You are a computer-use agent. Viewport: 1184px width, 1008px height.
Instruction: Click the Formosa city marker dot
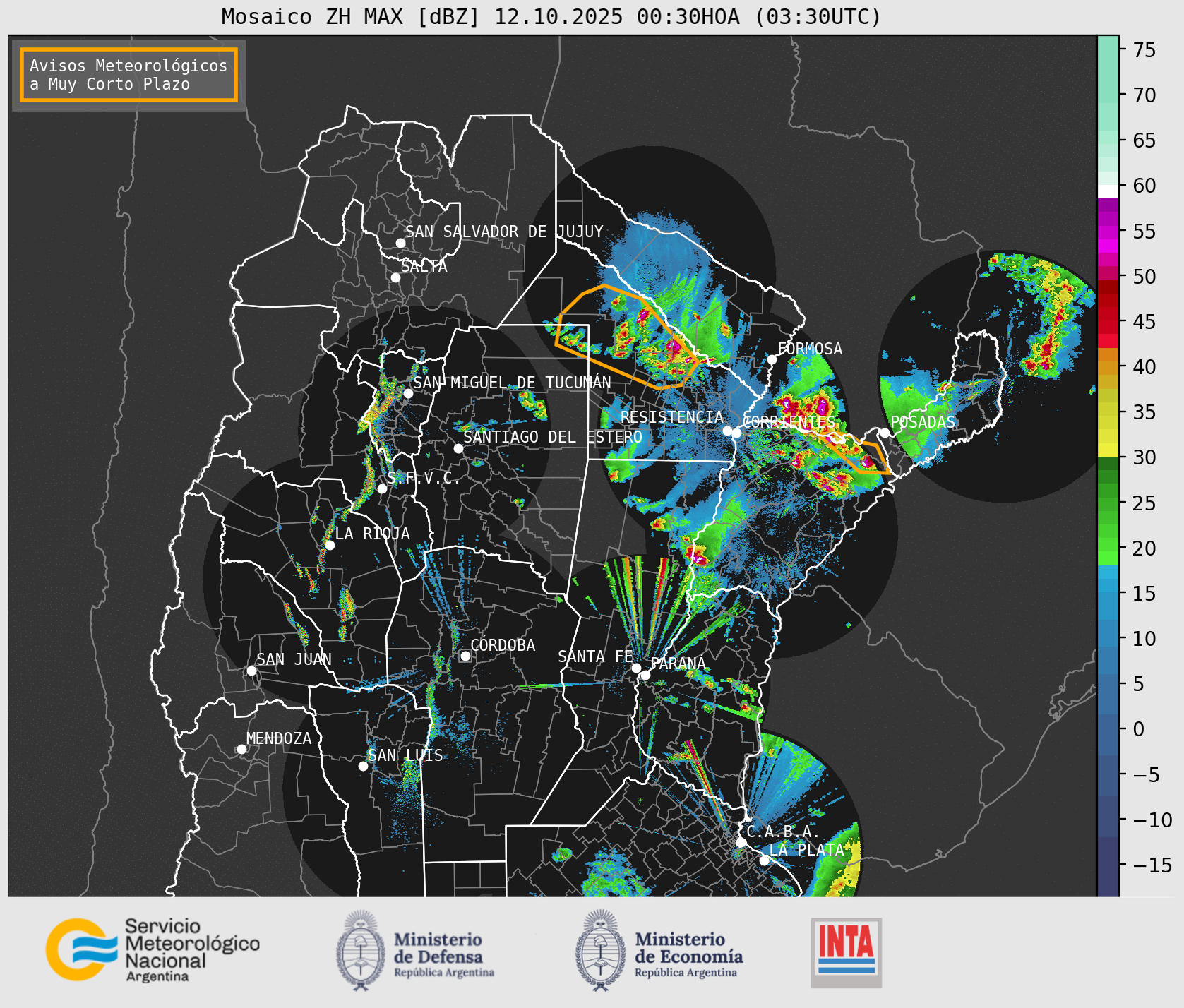pos(772,359)
